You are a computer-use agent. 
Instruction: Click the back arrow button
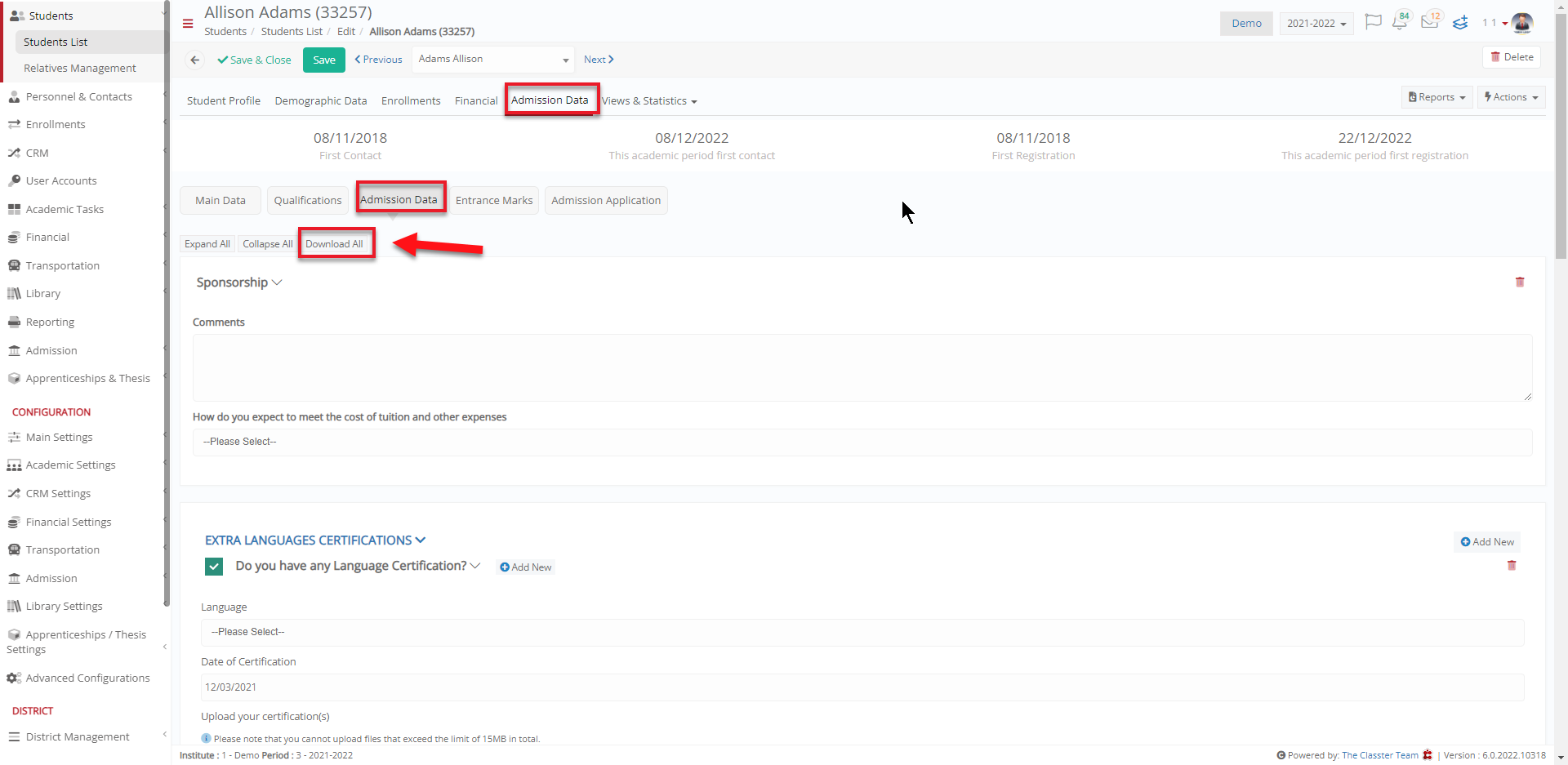pyautogui.click(x=194, y=60)
